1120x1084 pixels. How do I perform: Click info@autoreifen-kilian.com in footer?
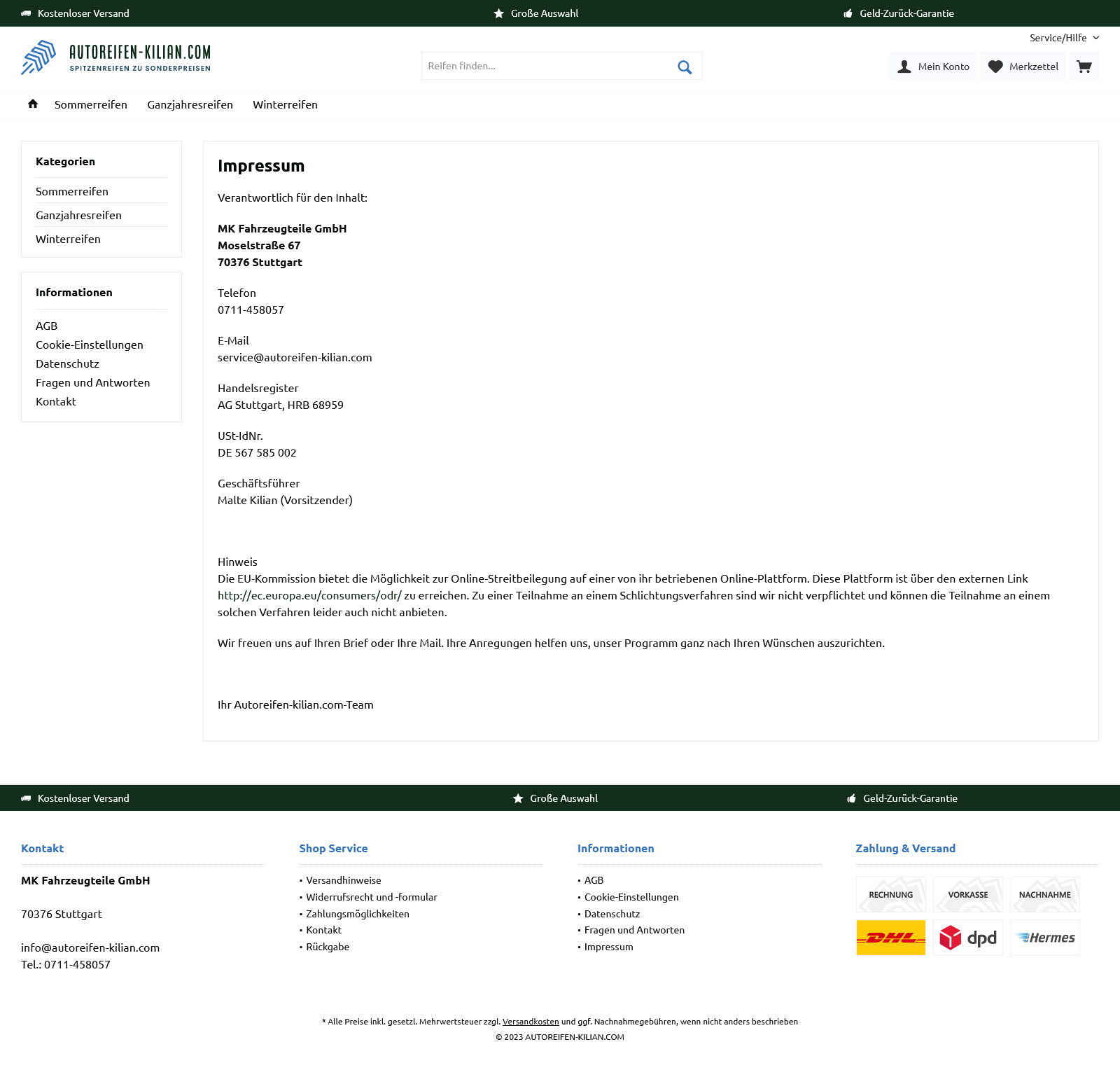[x=90, y=947]
